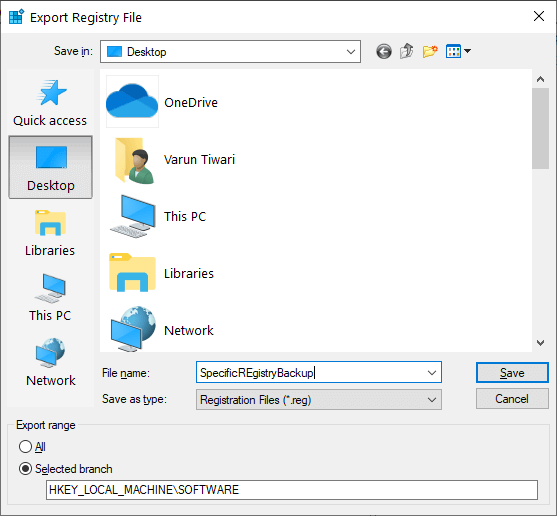Screen dimensions: 557x516
Task: Choose the Selected branch radio button
Action: pos(65,469)
